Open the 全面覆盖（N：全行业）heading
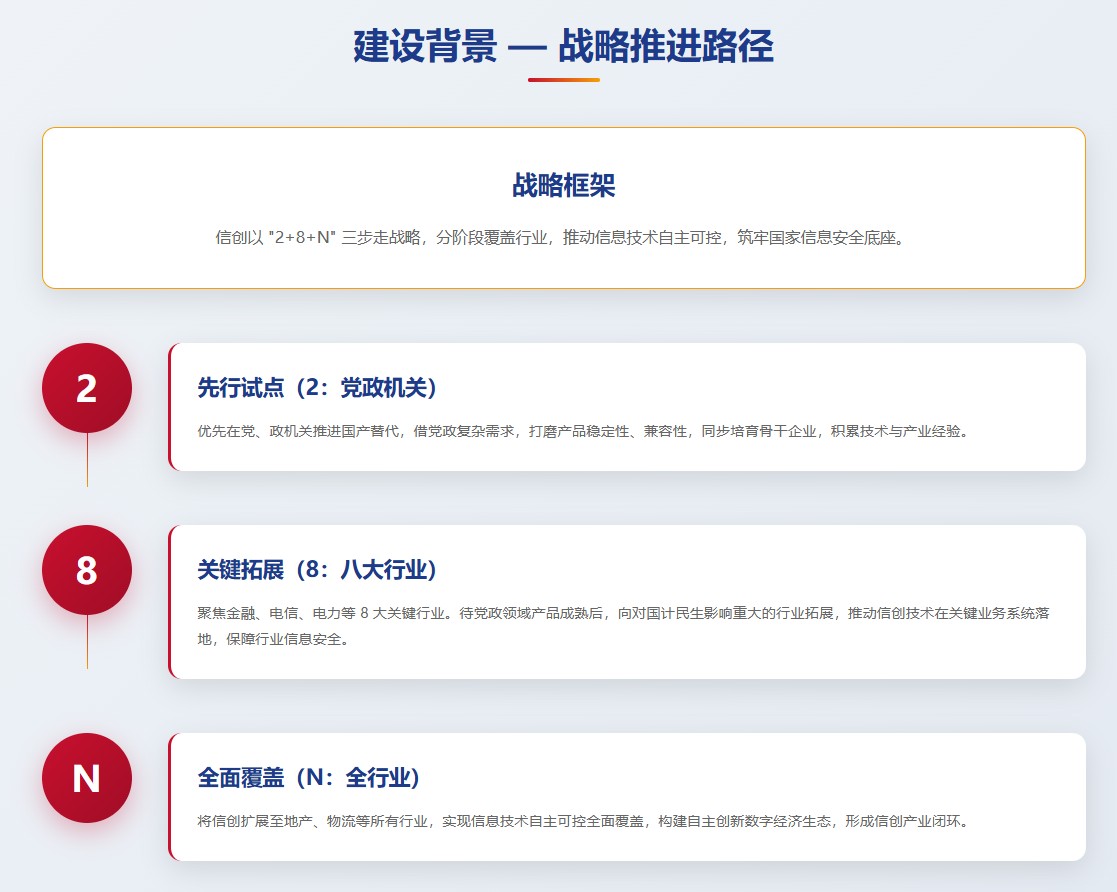 tap(308, 778)
